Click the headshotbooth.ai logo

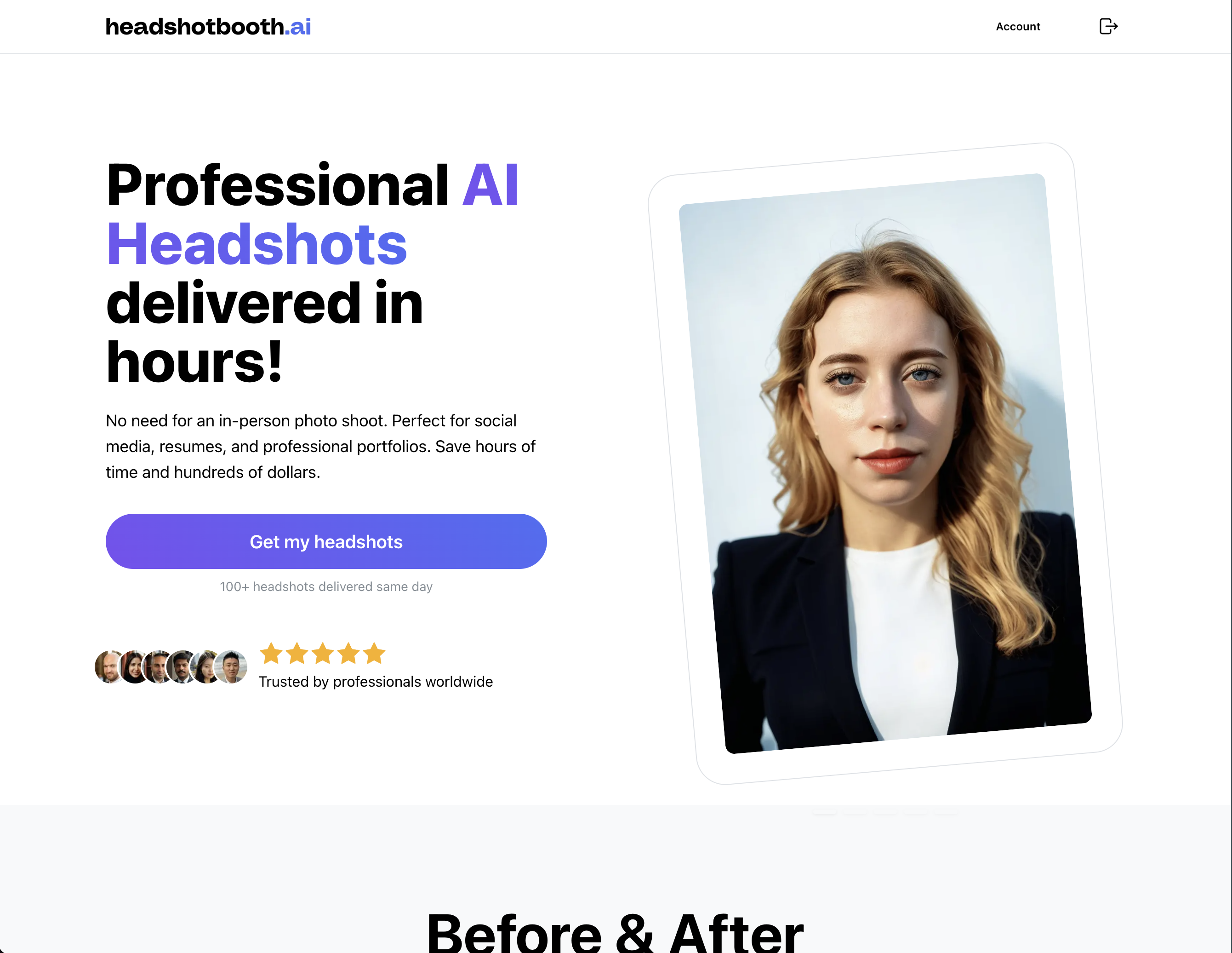pos(208,27)
